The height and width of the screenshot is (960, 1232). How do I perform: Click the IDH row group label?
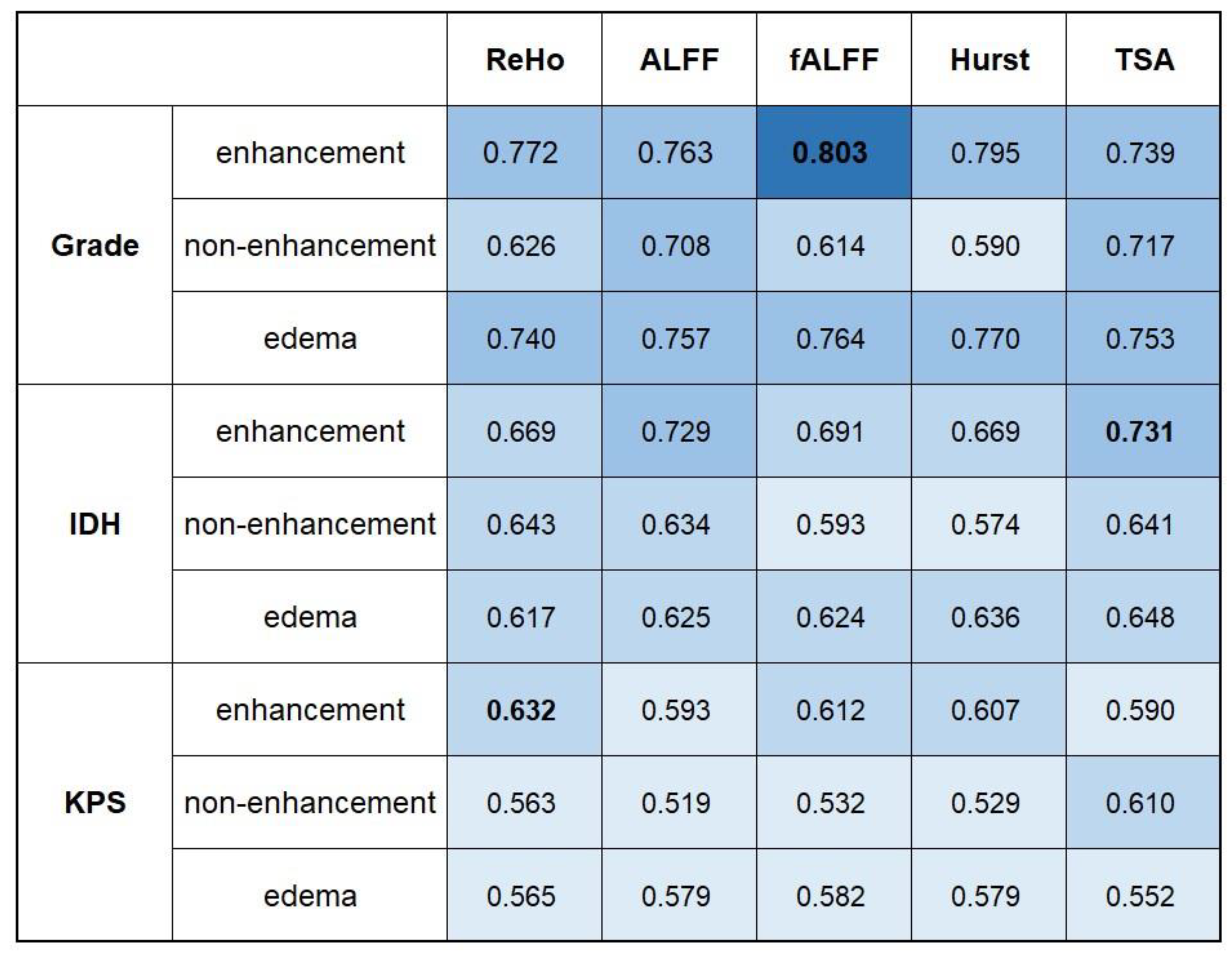tap(95, 524)
